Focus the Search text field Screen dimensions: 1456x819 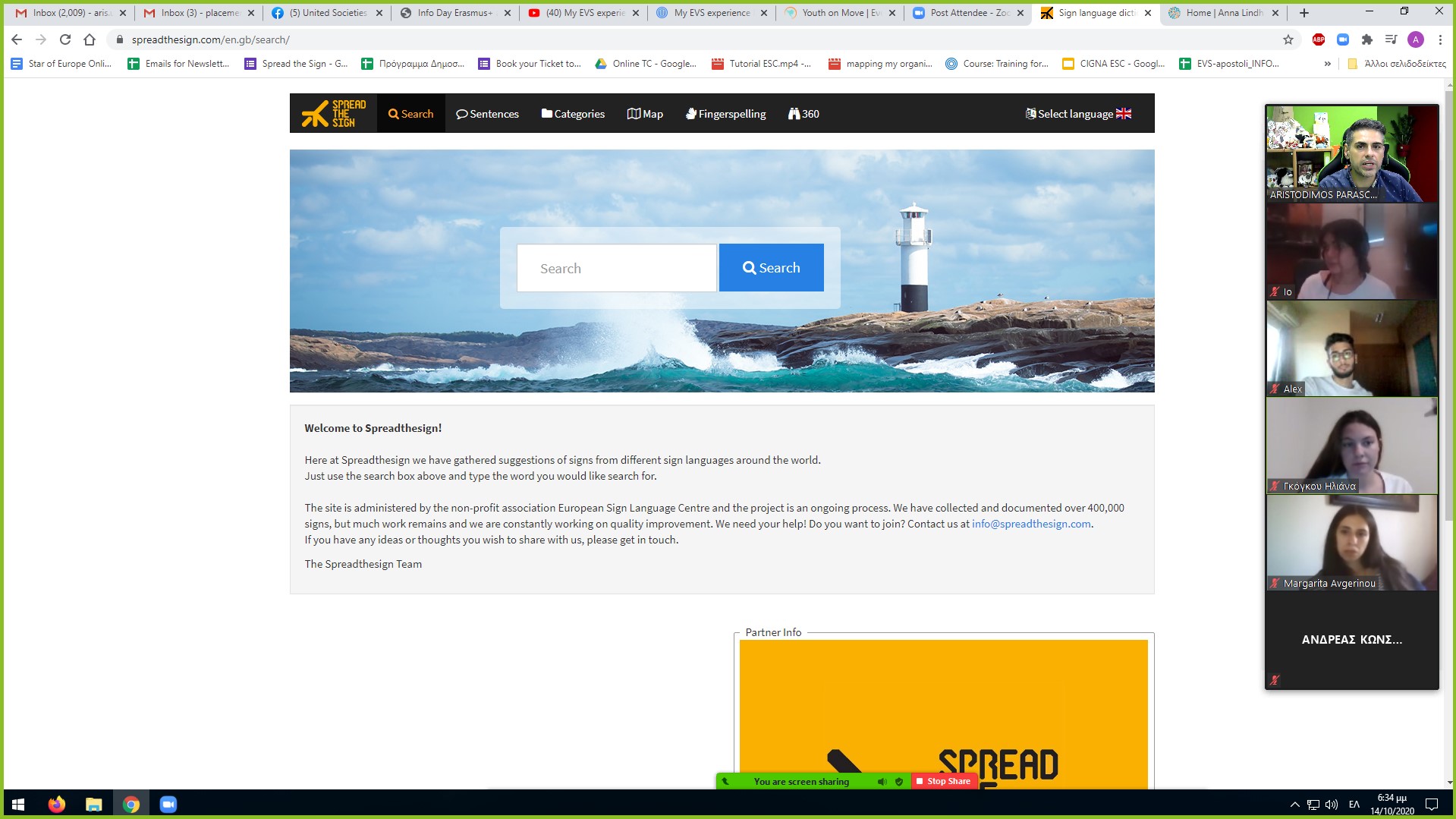[x=616, y=268]
